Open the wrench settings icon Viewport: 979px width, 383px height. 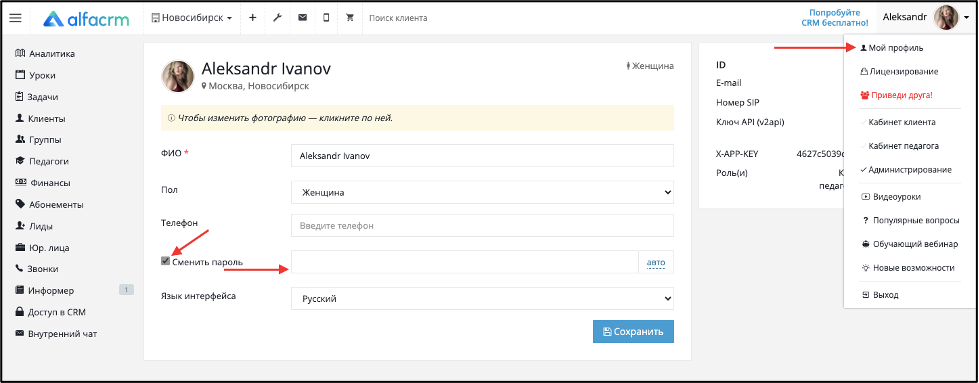pyautogui.click(x=277, y=18)
